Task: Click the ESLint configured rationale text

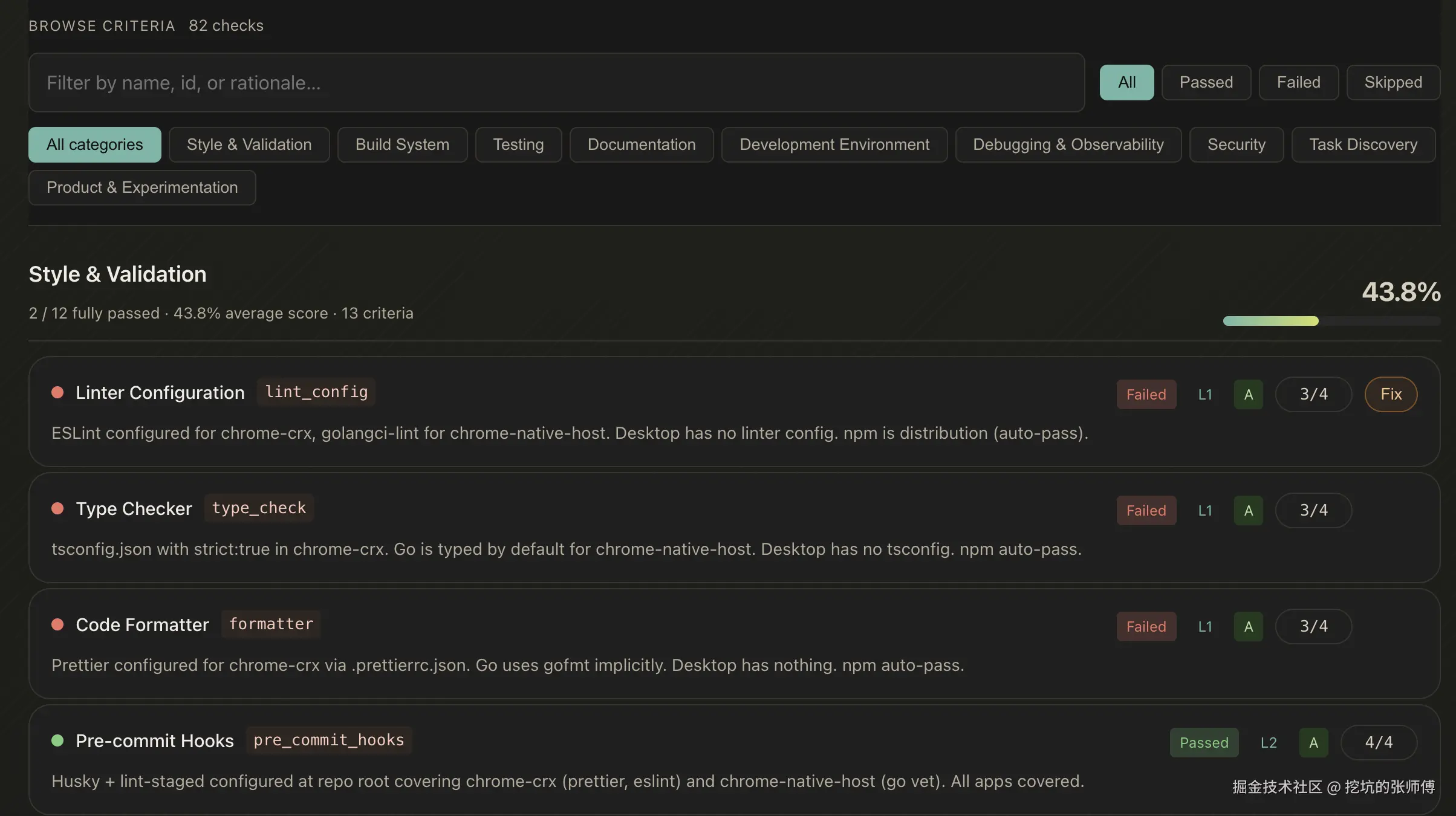Action: tap(570, 433)
